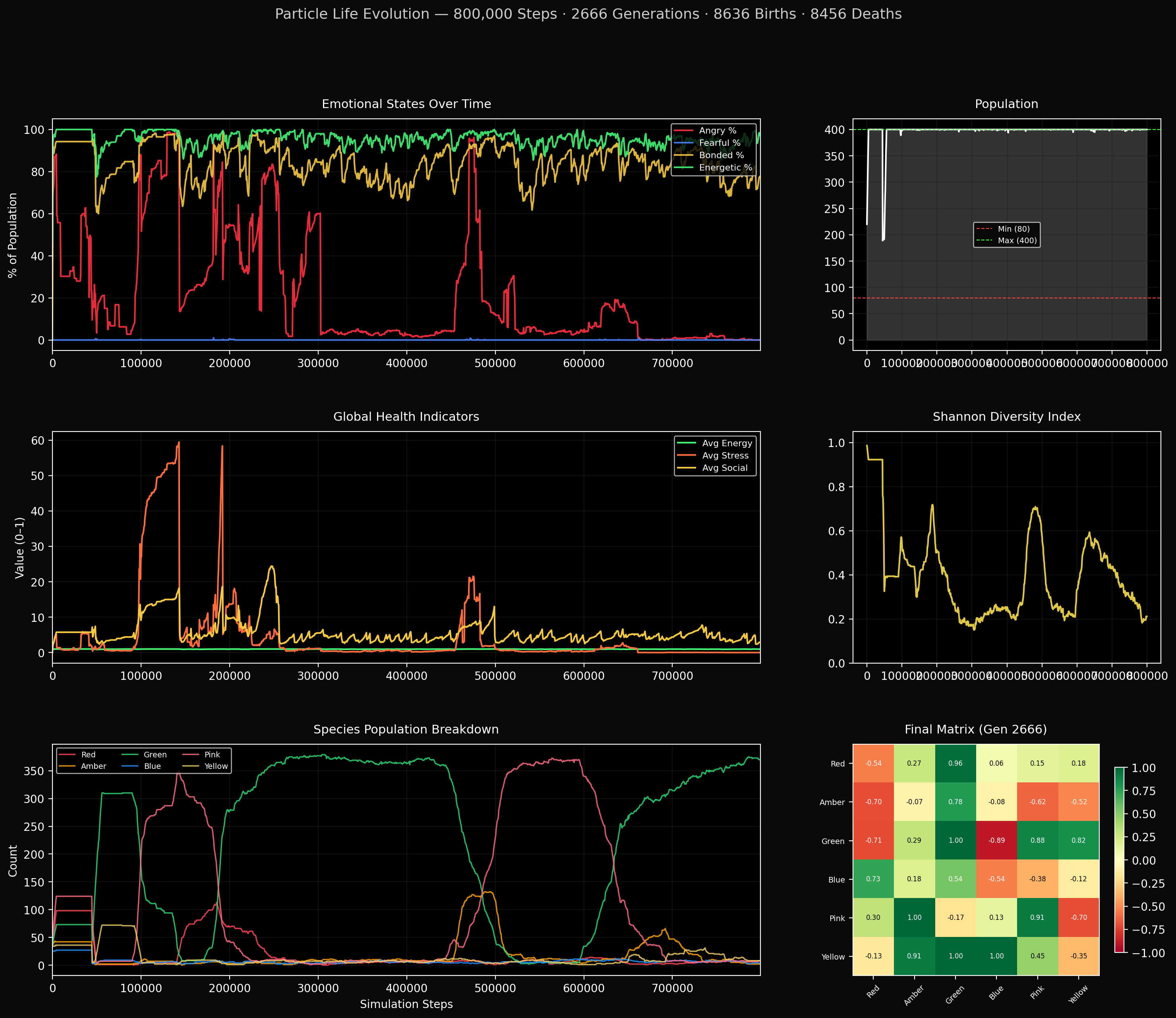The image size is (1176, 1018).
Task: Click 'Pink' in the species legend
Action: pos(201,755)
